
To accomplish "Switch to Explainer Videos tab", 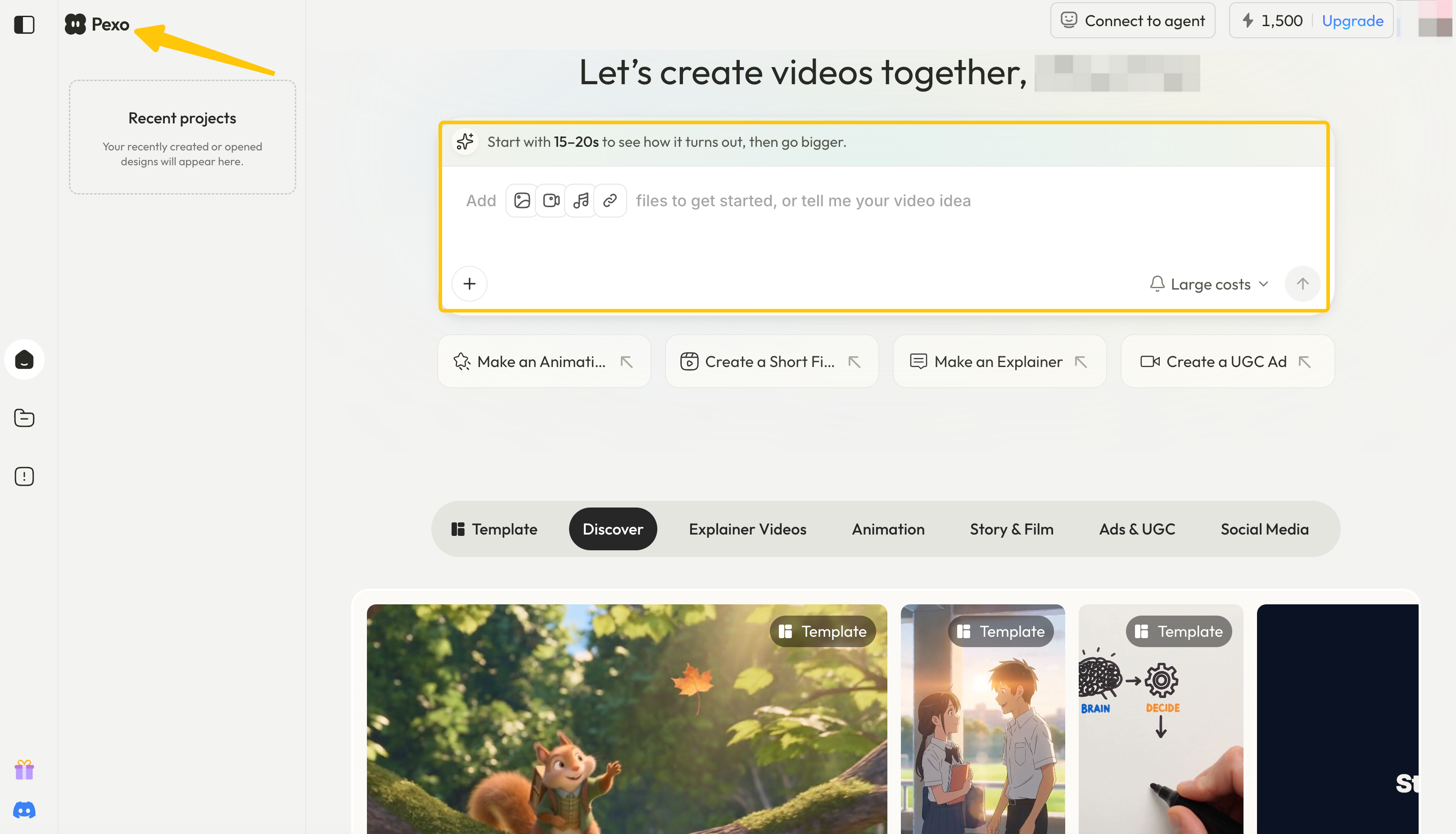I will click(747, 529).
